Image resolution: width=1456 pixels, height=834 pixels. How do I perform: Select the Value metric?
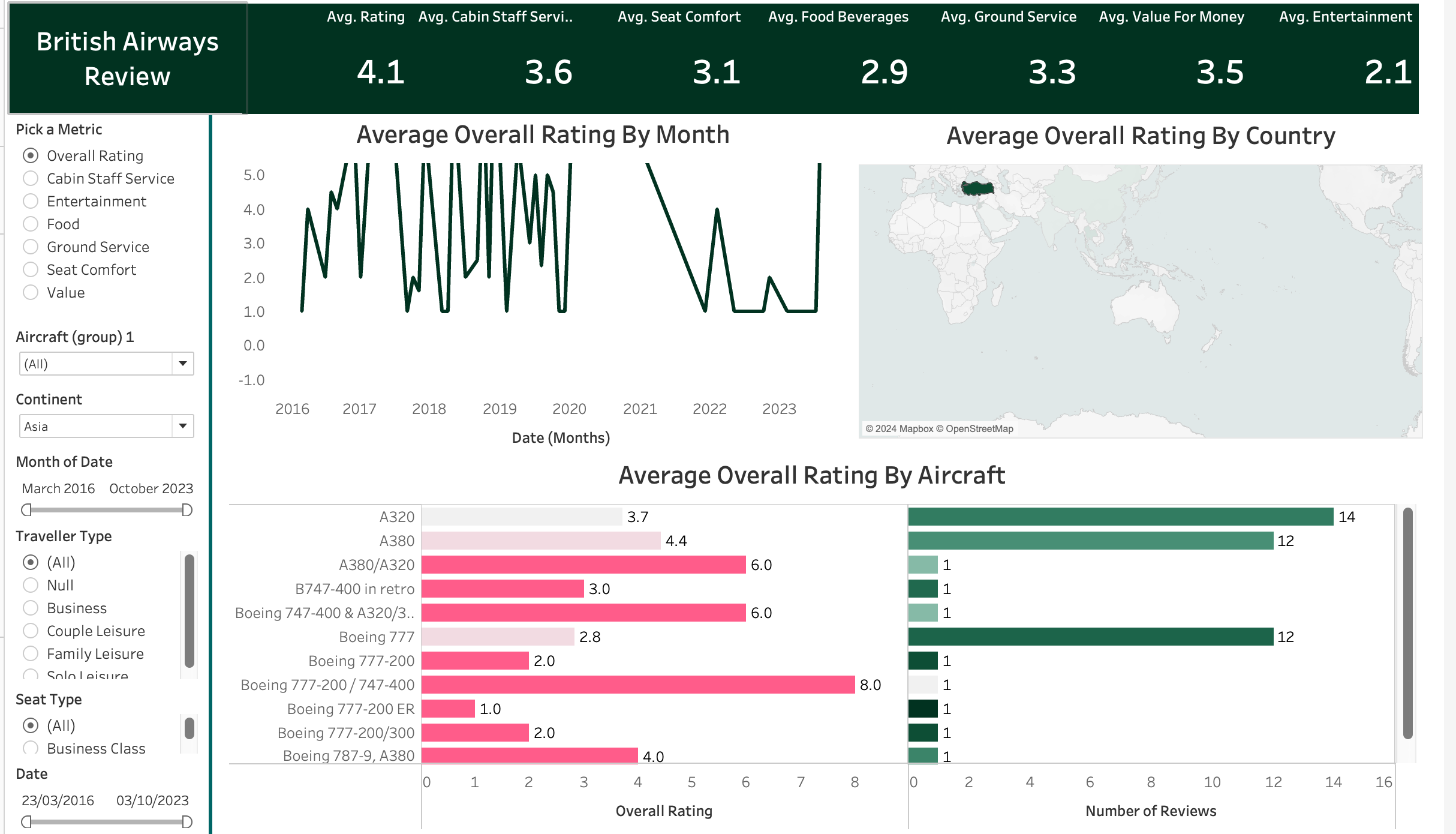coord(31,292)
